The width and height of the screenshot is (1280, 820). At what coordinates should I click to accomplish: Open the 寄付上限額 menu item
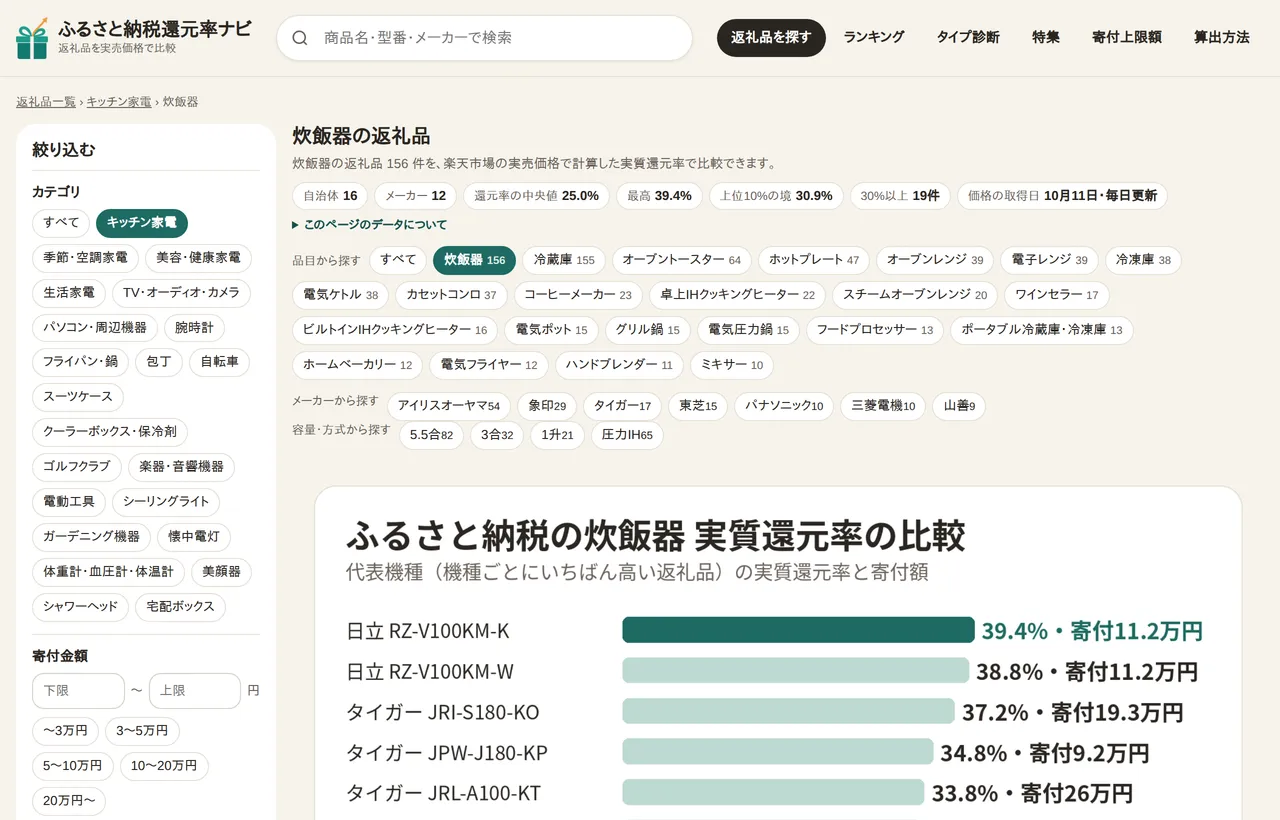point(1127,37)
